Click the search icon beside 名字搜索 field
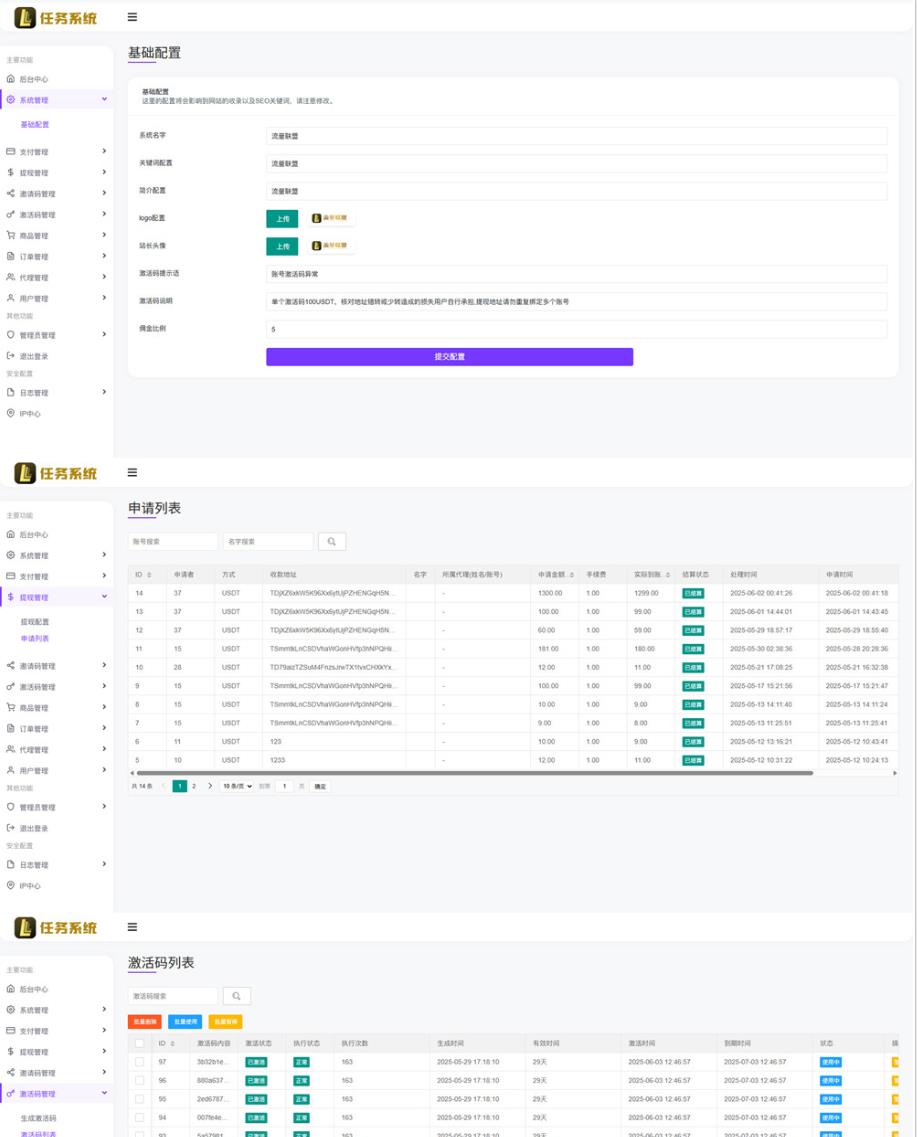Viewport: 917px width, 1137px height. tap(332, 541)
